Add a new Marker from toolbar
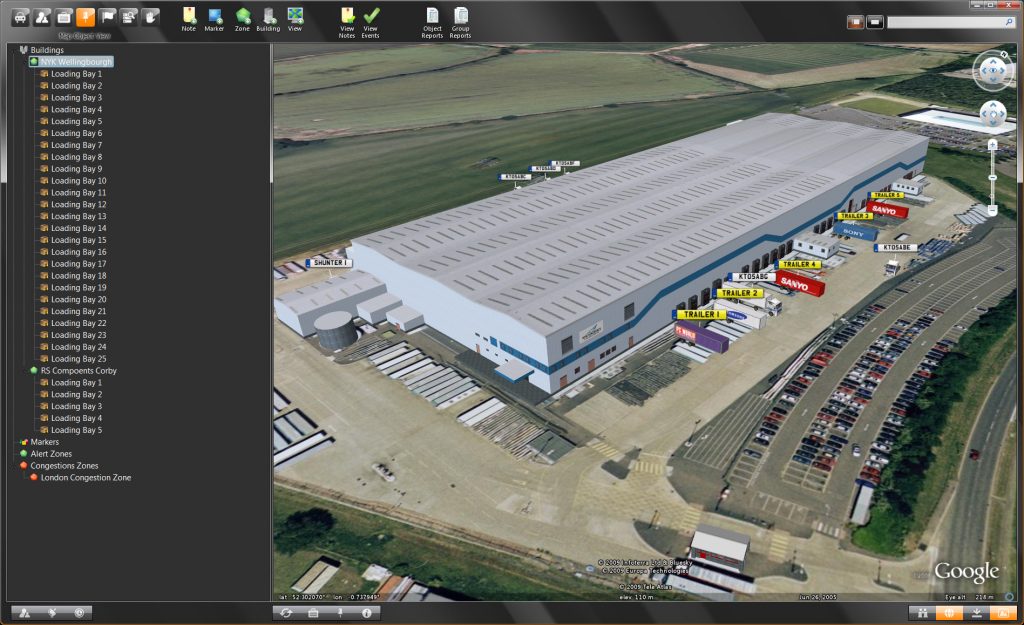Image resolution: width=1024 pixels, height=625 pixels. [x=214, y=17]
